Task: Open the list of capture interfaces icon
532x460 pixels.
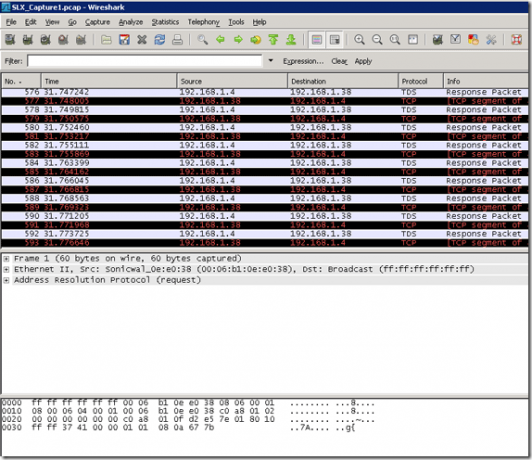Action: coord(10,40)
